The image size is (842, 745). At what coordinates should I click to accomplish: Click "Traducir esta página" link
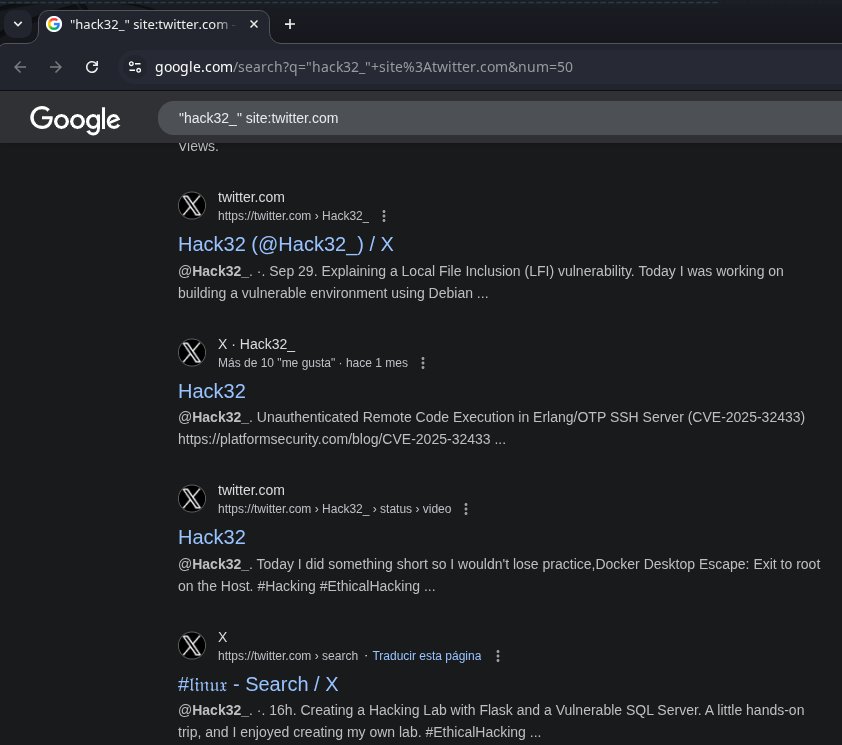[427, 656]
